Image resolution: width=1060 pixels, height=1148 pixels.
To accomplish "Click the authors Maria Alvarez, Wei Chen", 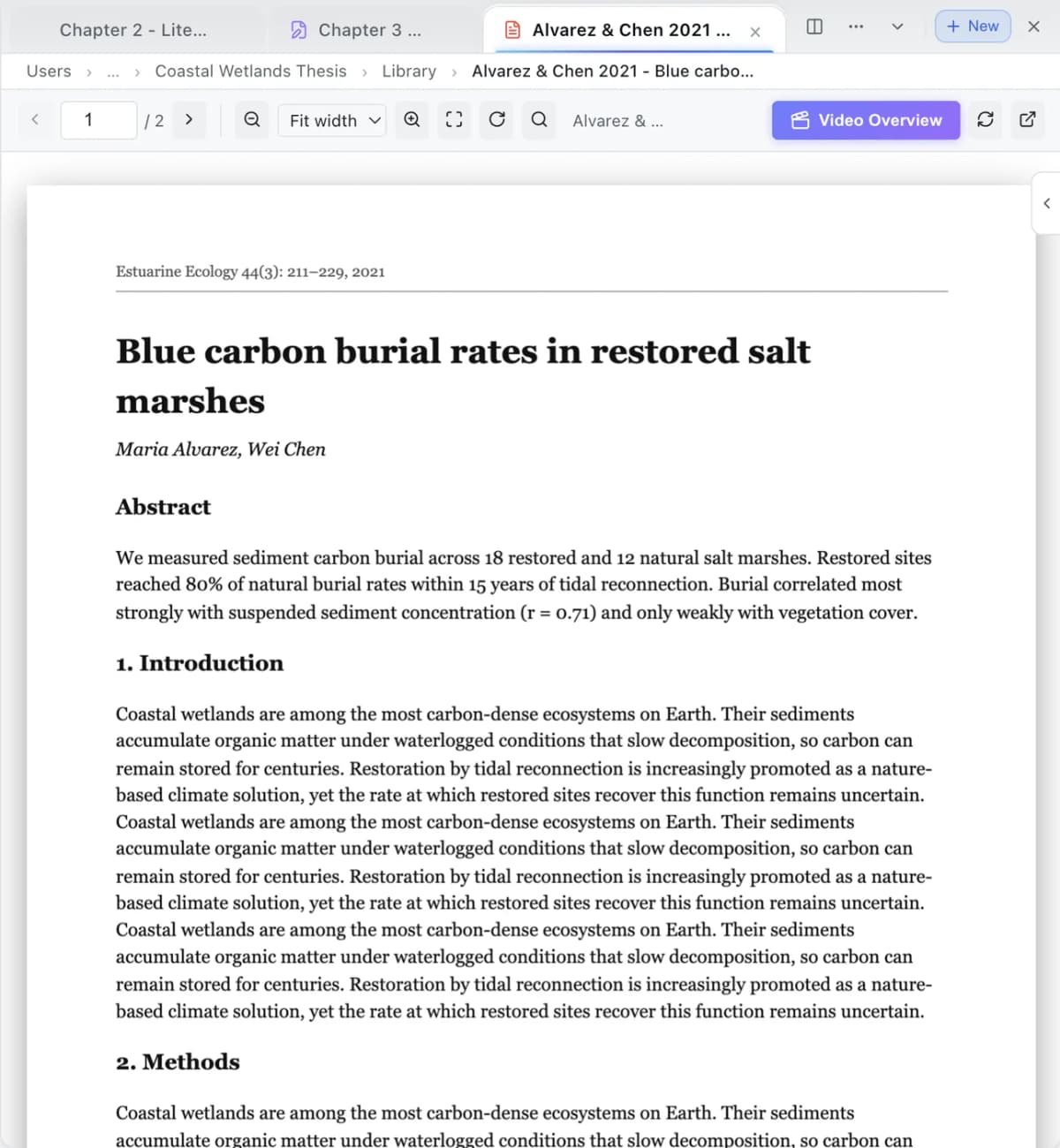I will [221, 449].
